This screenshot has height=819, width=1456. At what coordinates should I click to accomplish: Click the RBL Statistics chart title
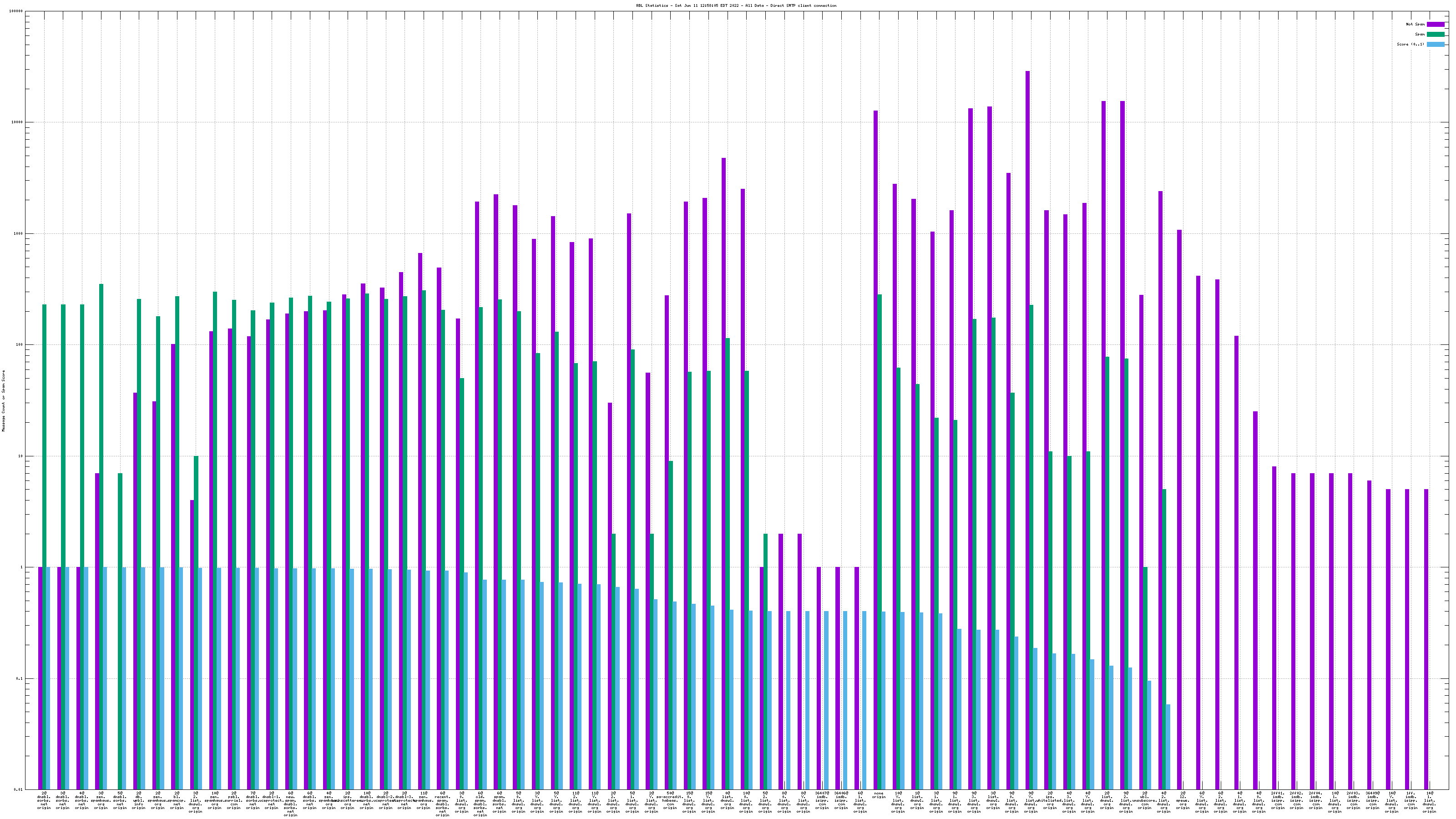pyautogui.click(x=736, y=5)
